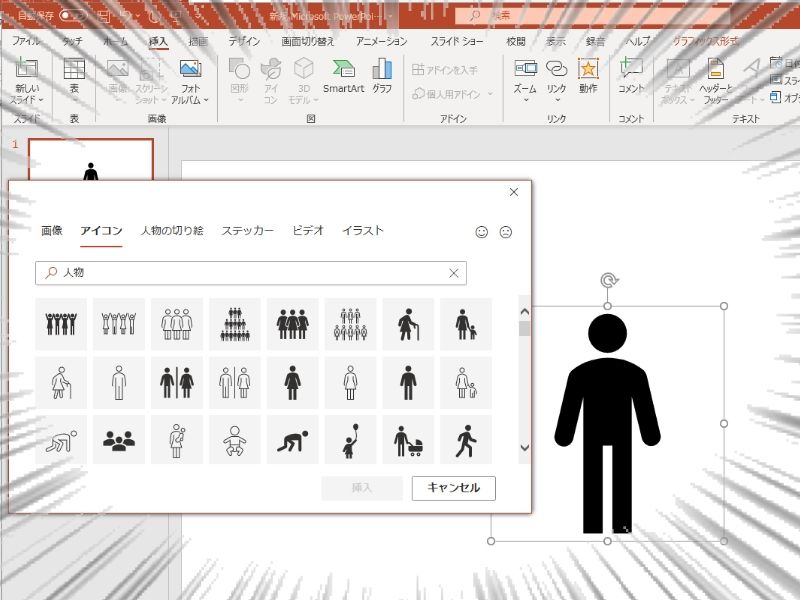Image resolution: width=800 pixels, height=600 pixels.
Task: Close the icon picker dialog
Action: [514, 192]
